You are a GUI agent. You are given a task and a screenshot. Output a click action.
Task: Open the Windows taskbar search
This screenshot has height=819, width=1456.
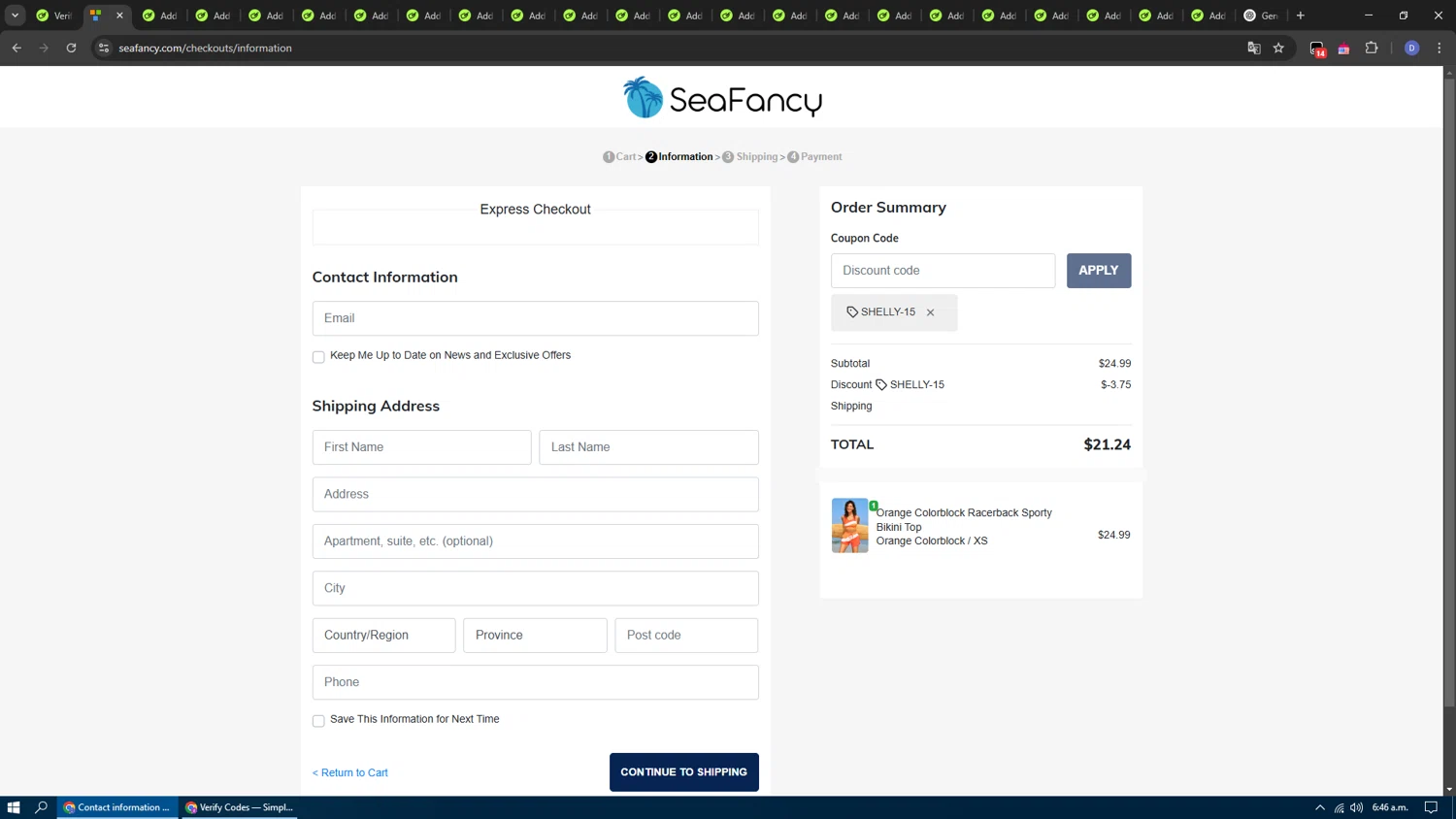tap(42, 807)
